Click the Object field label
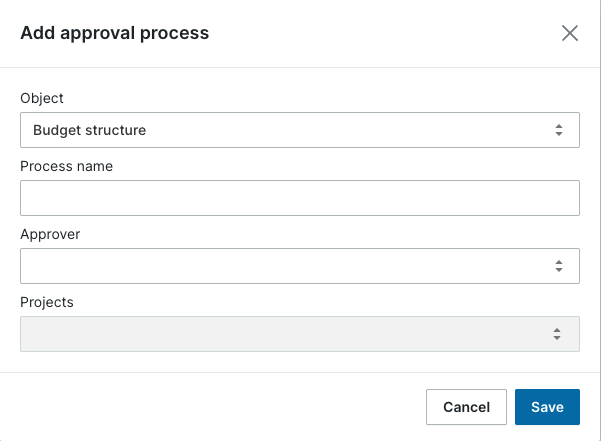 42,98
